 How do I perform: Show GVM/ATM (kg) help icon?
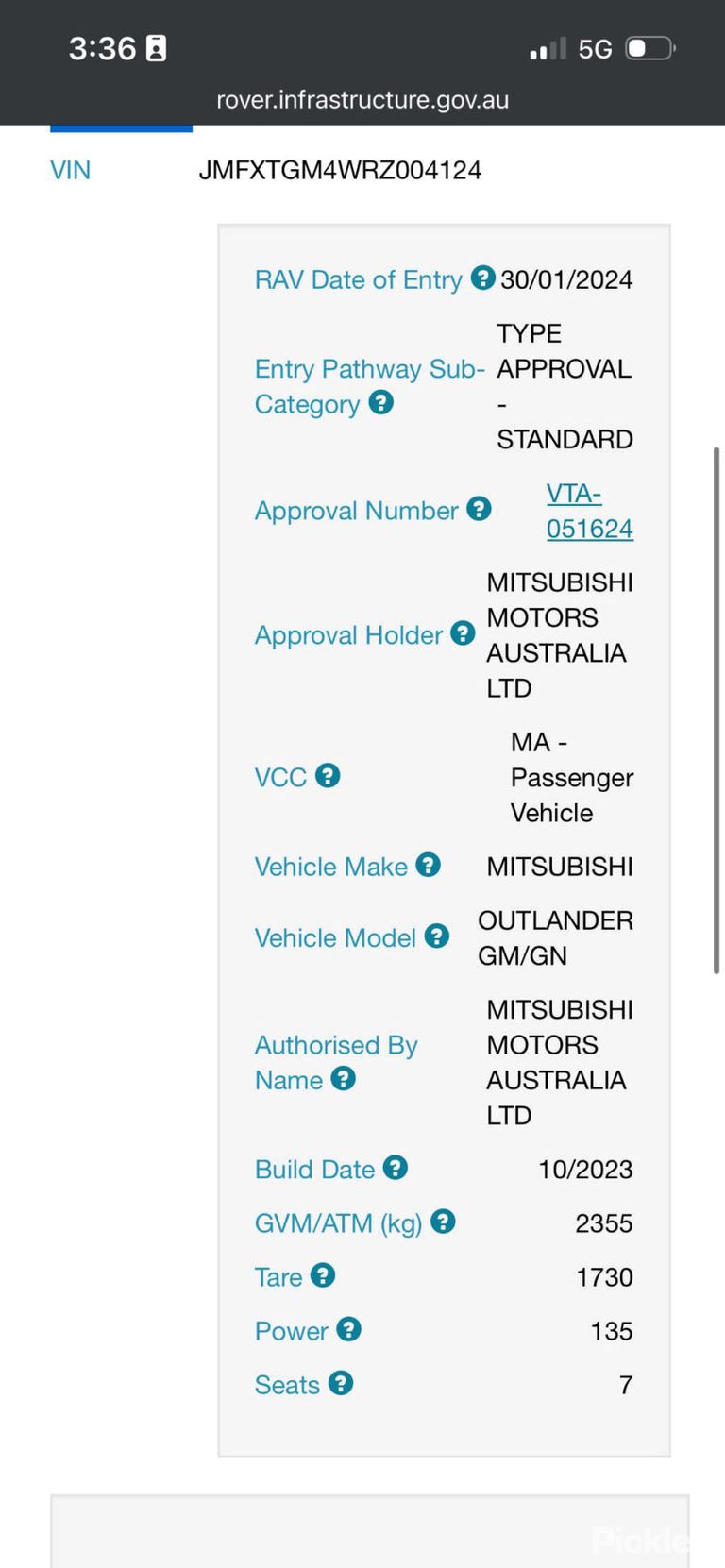443,1222
